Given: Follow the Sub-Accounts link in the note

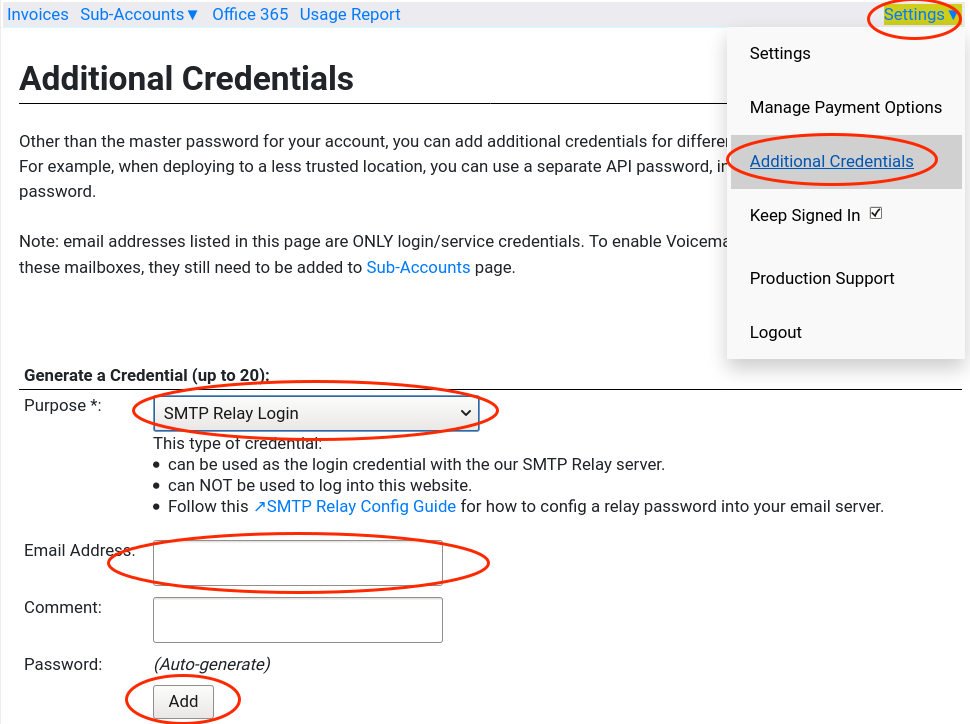Looking at the screenshot, I should point(418,268).
